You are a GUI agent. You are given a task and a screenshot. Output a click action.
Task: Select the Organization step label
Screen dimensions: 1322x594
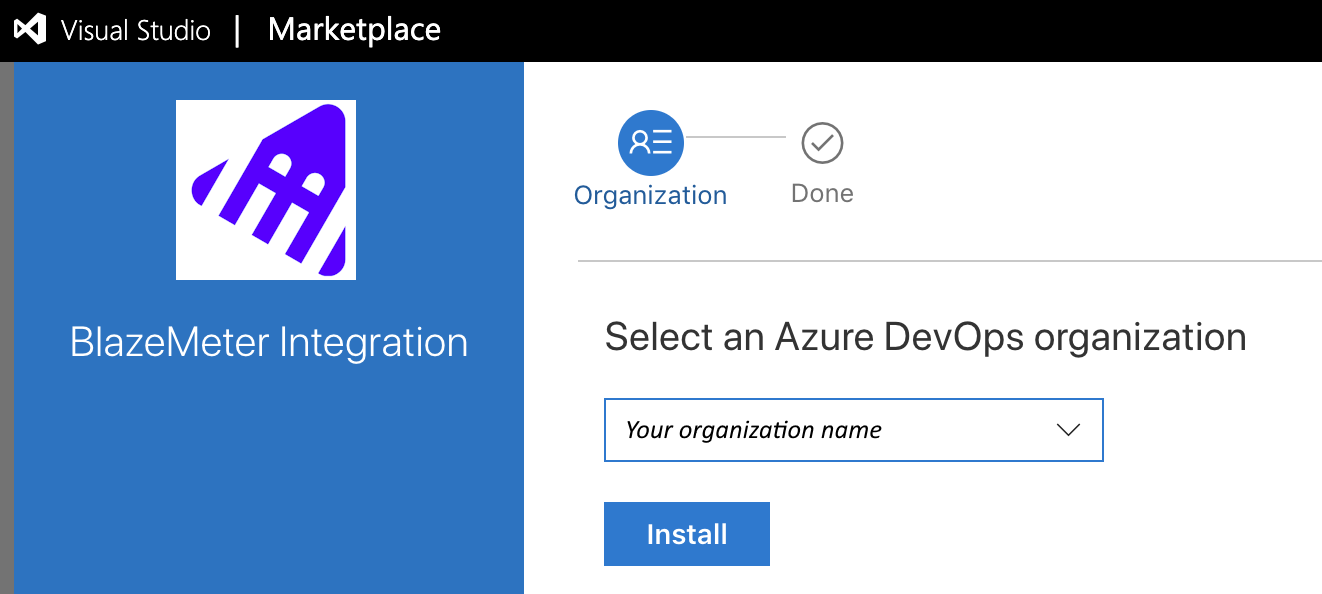pyautogui.click(x=650, y=194)
